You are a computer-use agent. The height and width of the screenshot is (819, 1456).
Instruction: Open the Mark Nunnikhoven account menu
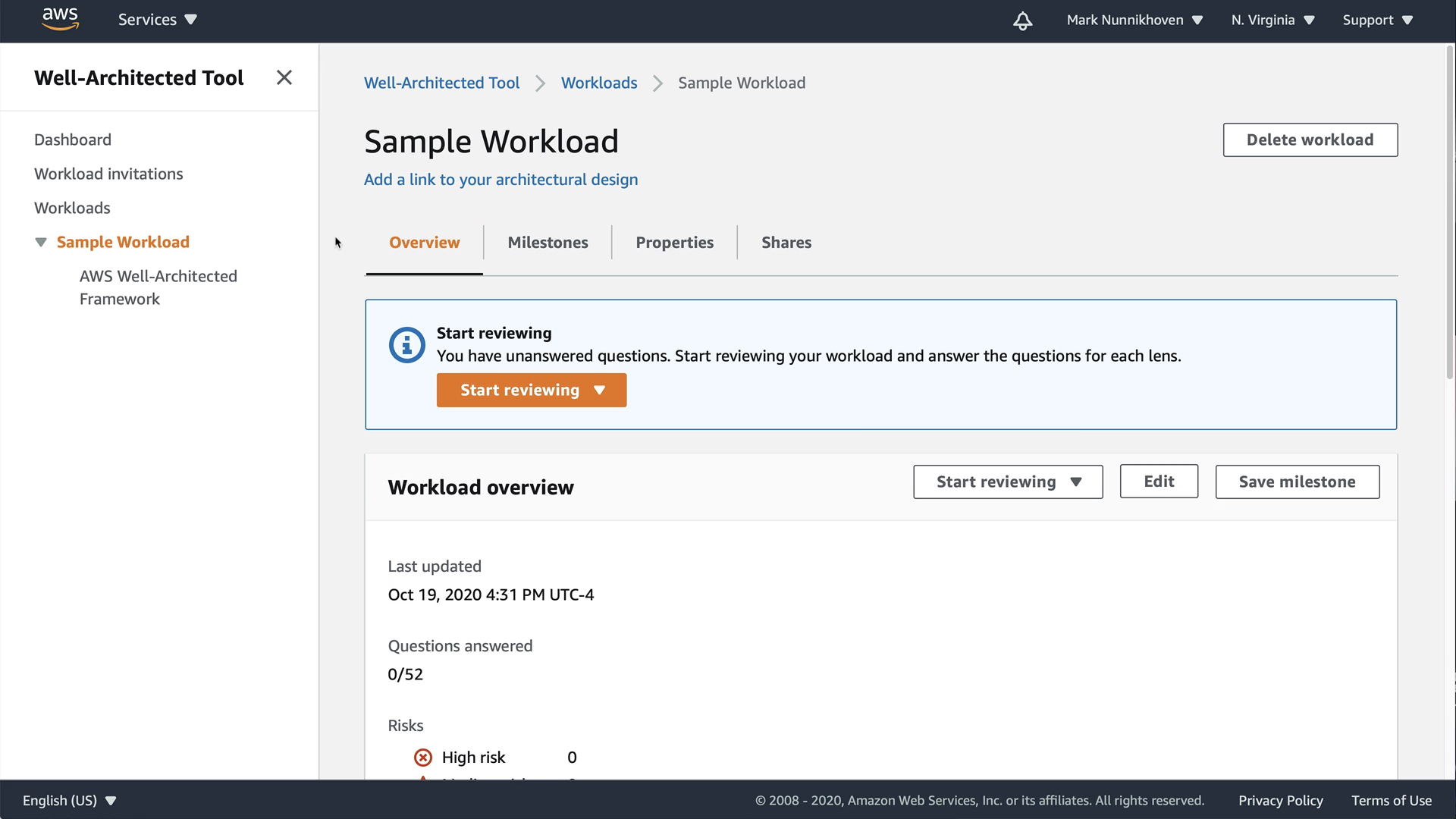[1134, 20]
